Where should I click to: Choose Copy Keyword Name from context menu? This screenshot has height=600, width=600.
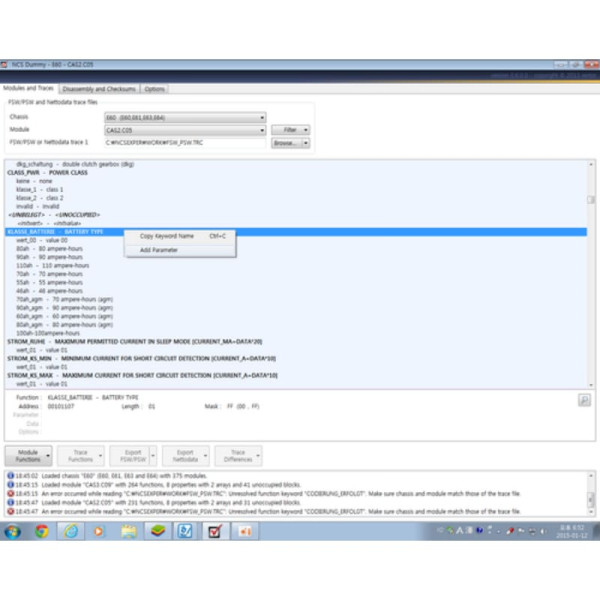[168, 236]
